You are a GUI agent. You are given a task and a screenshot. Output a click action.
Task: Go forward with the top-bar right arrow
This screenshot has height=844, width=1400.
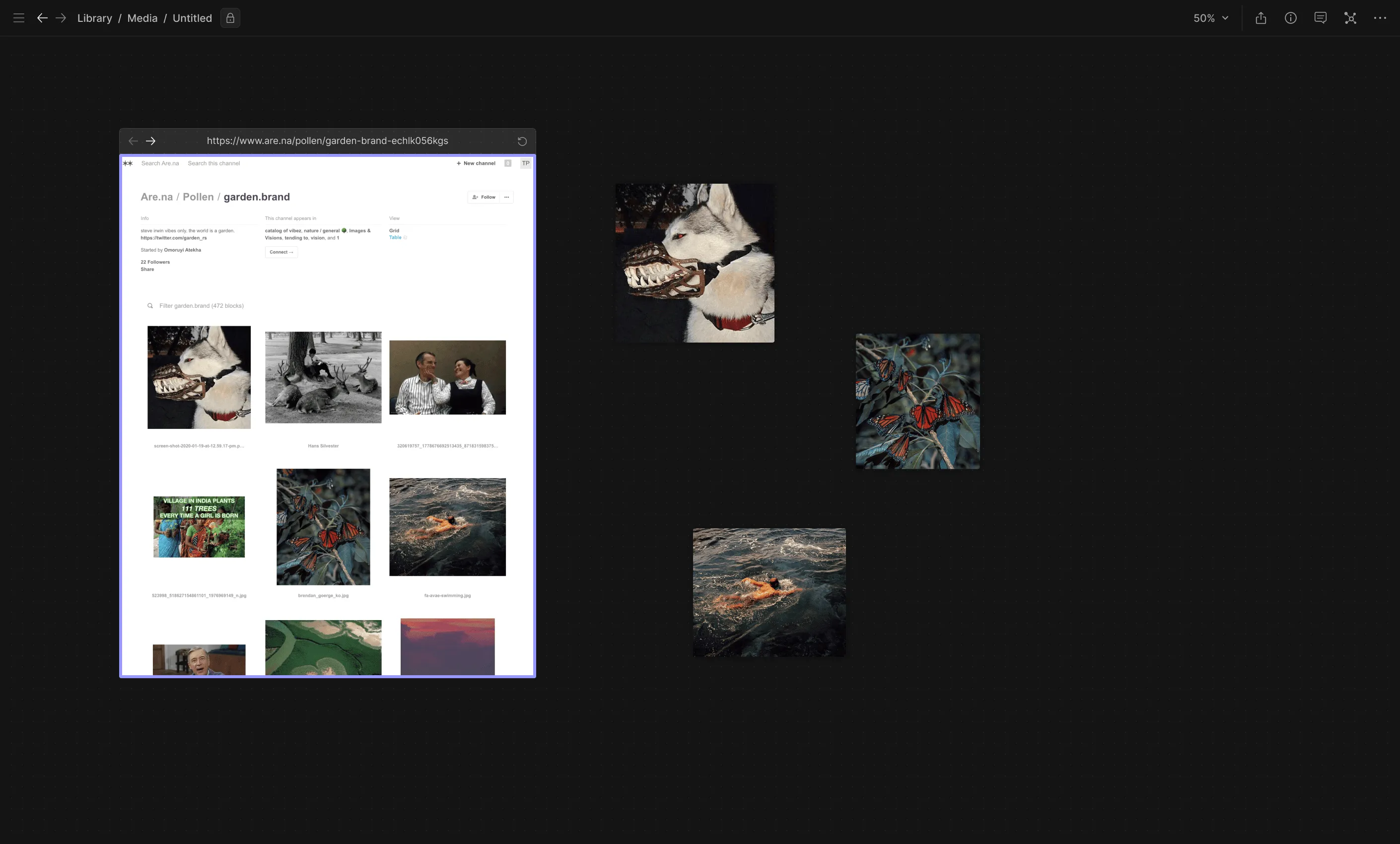coord(61,18)
